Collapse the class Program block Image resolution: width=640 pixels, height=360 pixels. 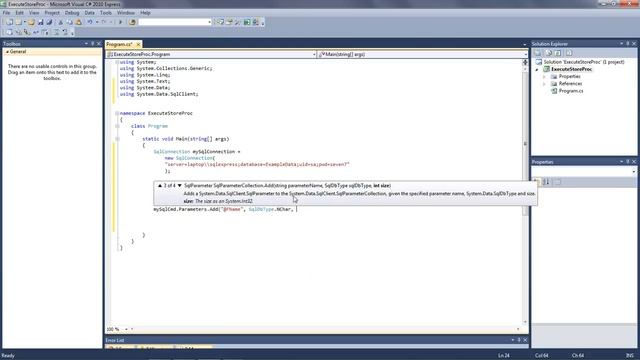117,126
